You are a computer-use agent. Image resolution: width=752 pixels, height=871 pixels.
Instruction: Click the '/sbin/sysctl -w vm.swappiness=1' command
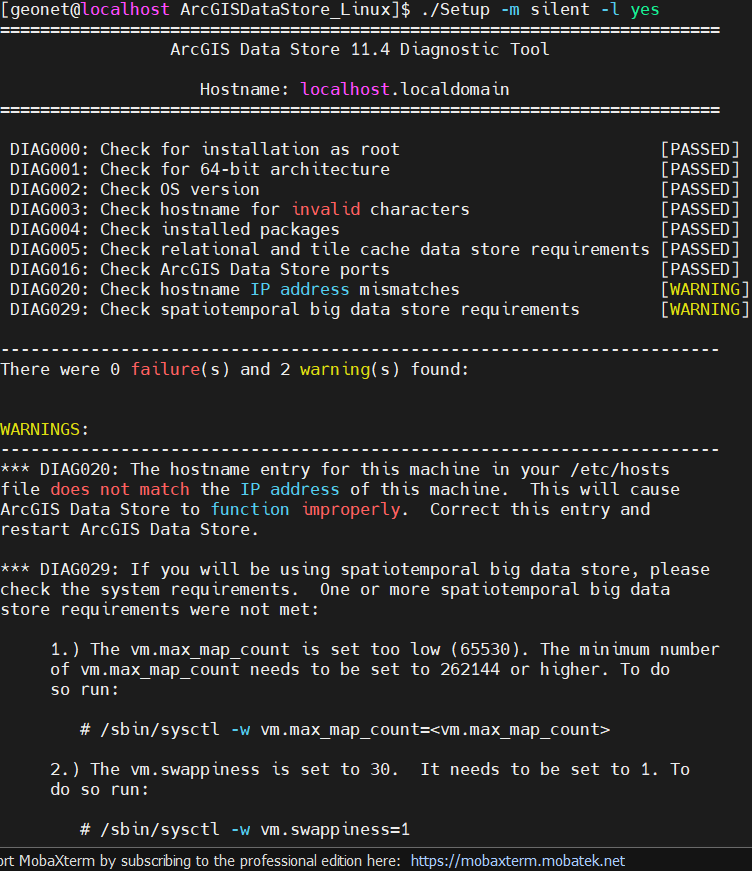tap(245, 829)
